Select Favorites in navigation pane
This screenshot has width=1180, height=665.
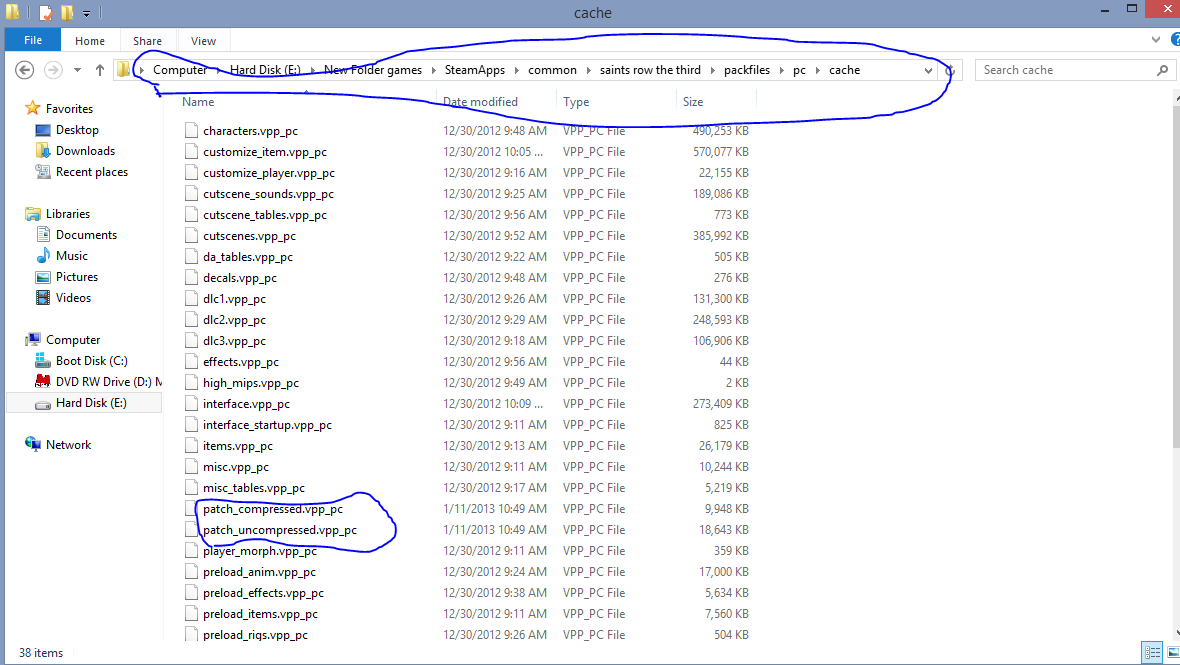[x=69, y=109]
